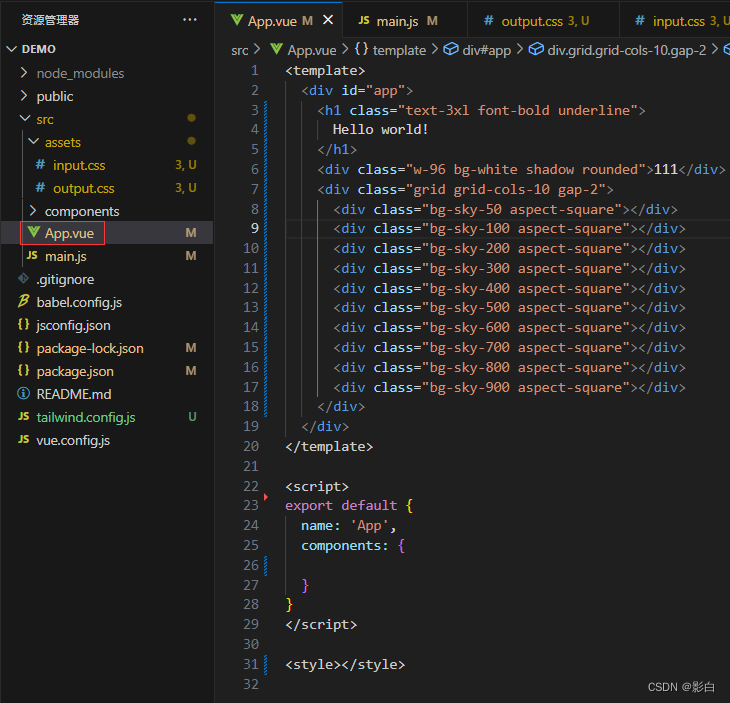The height and width of the screenshot is (703, 730).
Task: Click the 资源管理器 explorer panel title
Action: 50,20
